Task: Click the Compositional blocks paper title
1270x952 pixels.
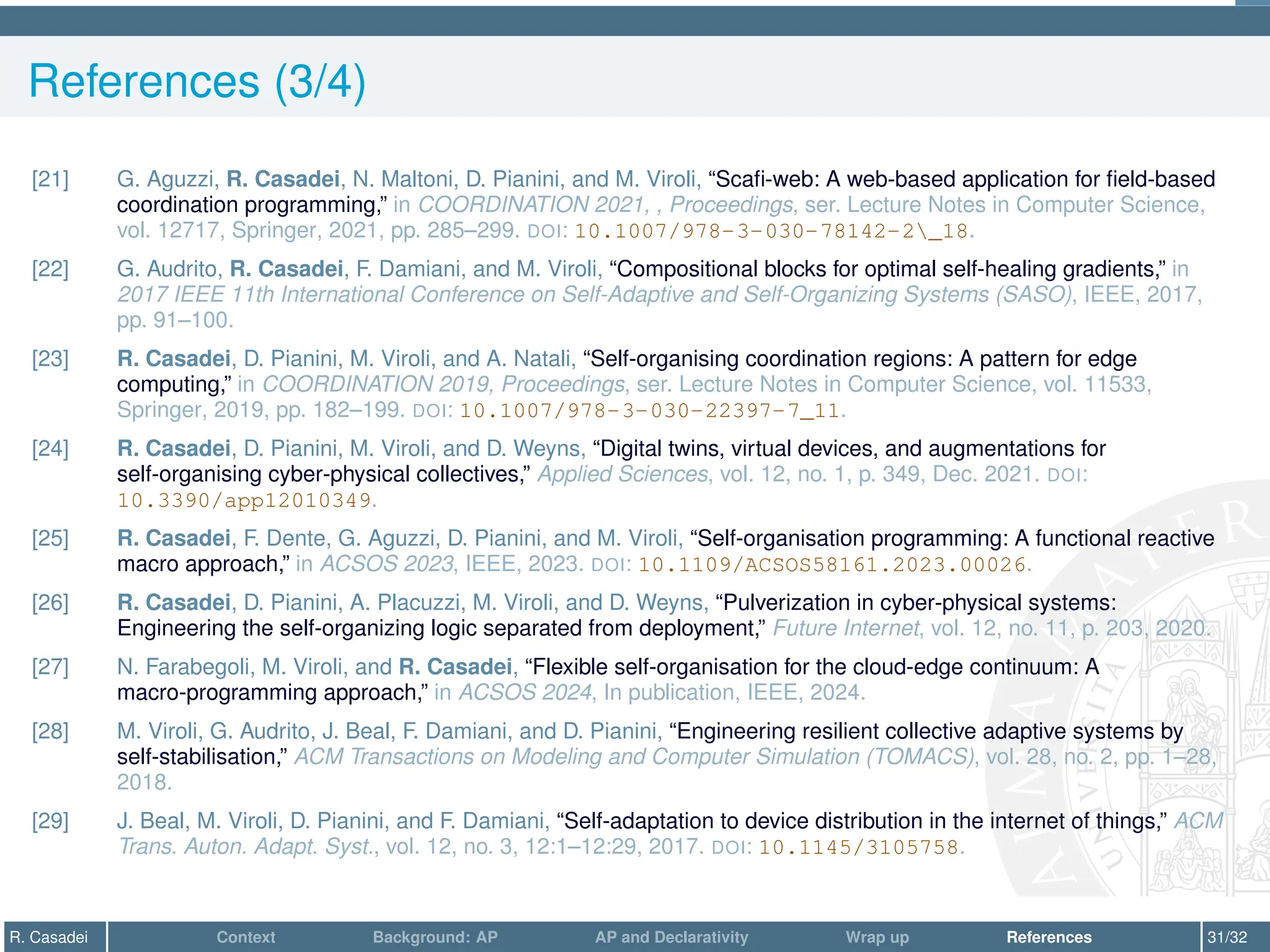Action: click(x=888, y=269)
